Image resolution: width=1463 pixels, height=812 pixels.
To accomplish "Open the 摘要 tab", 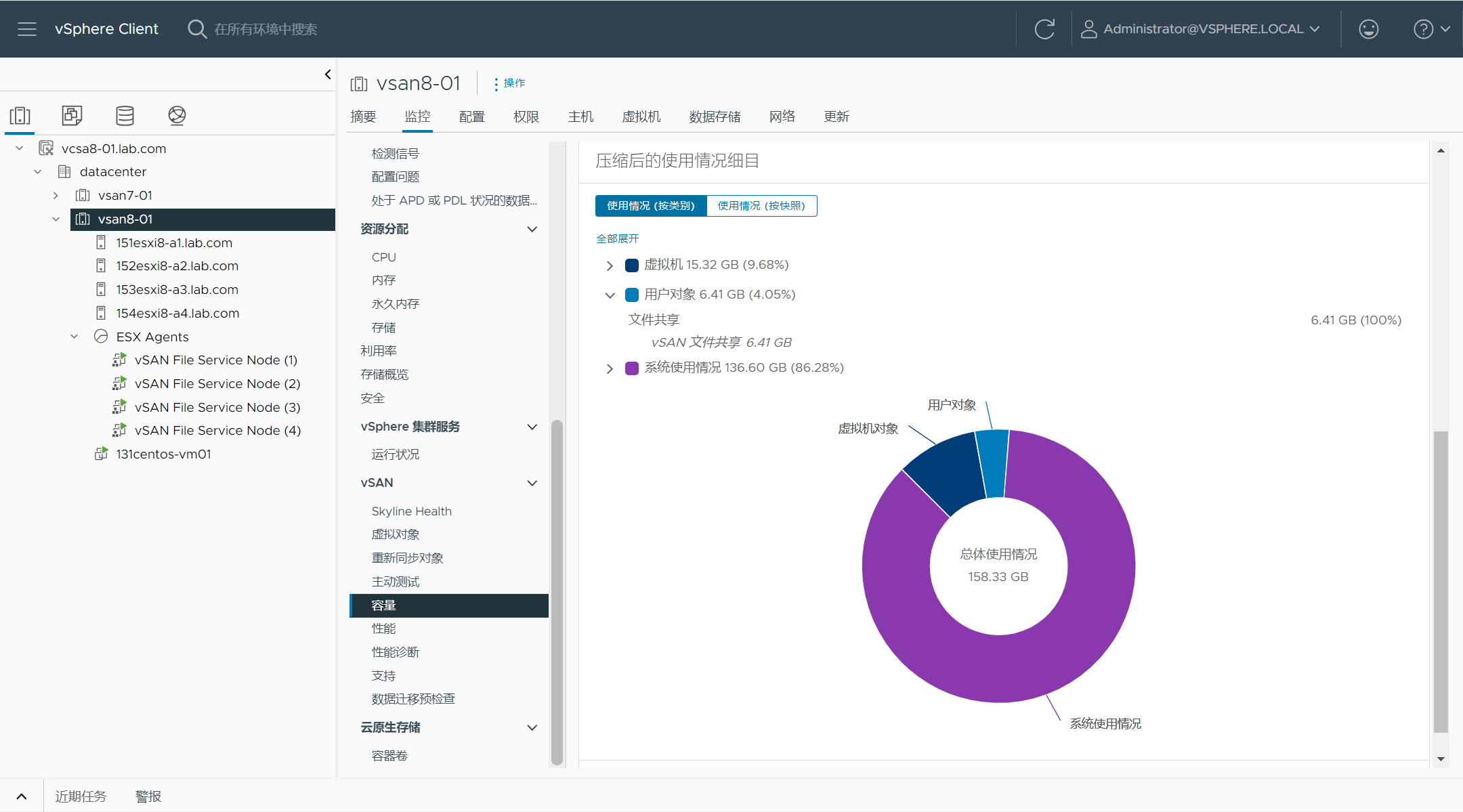I will [x=363, y=116].
